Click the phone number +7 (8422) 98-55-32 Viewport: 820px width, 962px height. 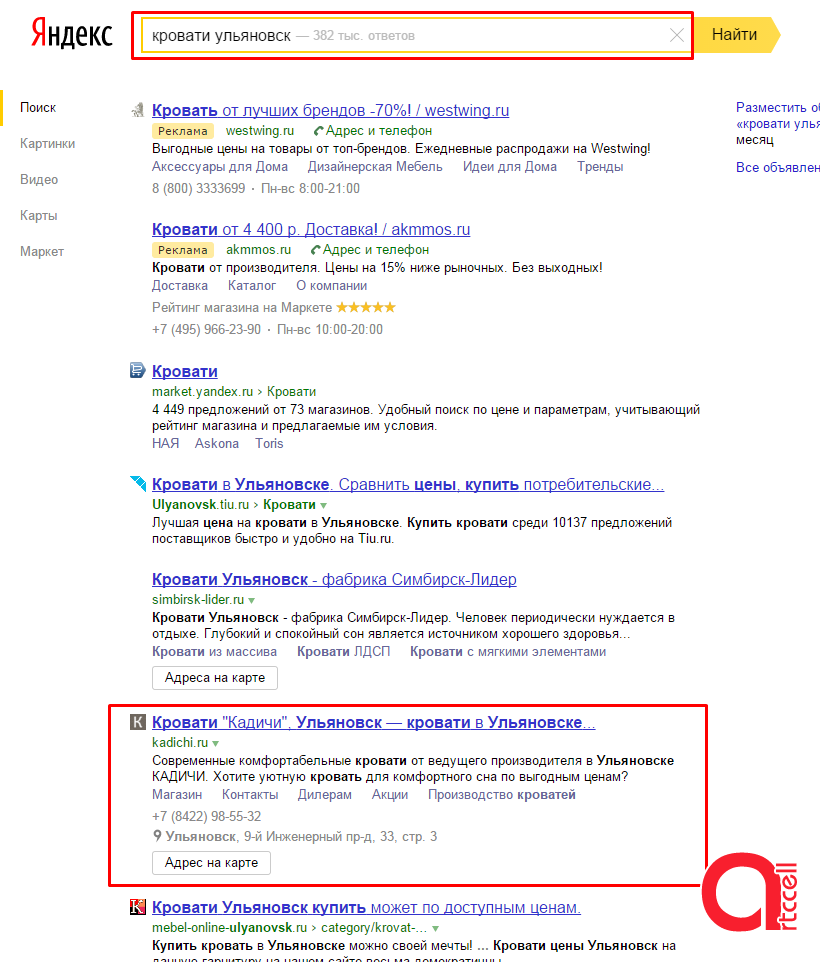tap(207, 816)
